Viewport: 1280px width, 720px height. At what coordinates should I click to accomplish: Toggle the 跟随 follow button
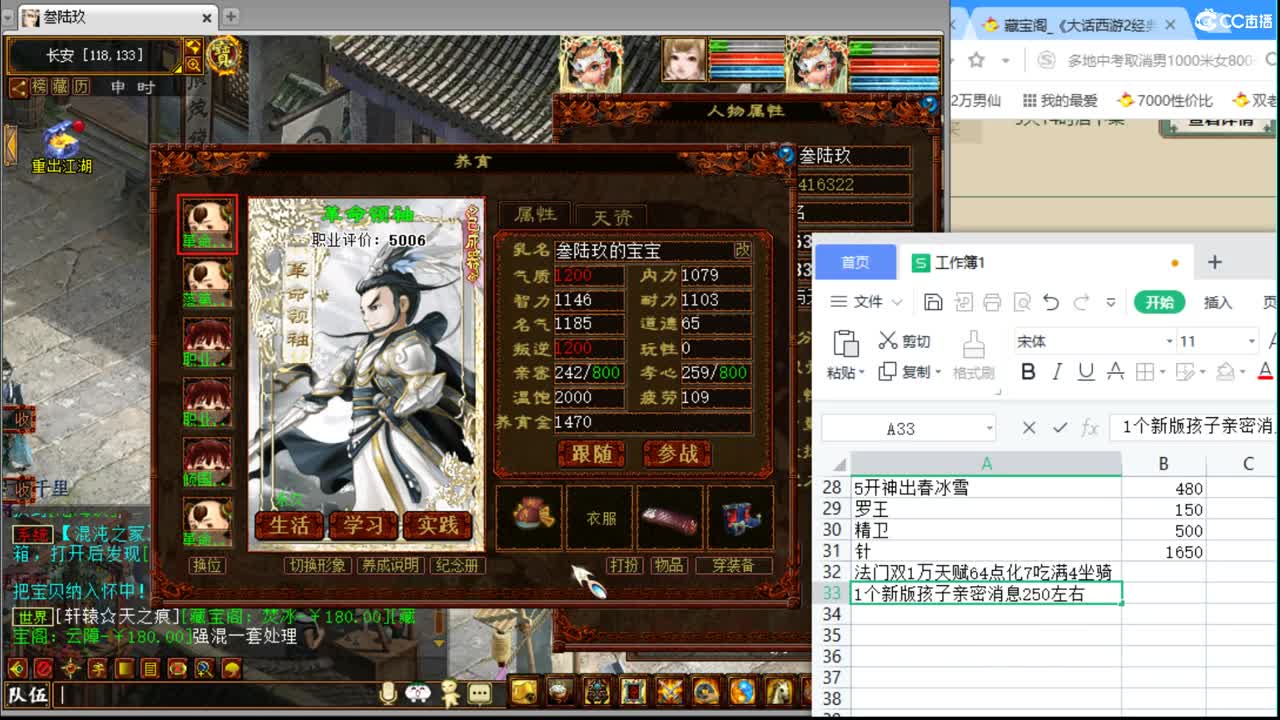591,454
